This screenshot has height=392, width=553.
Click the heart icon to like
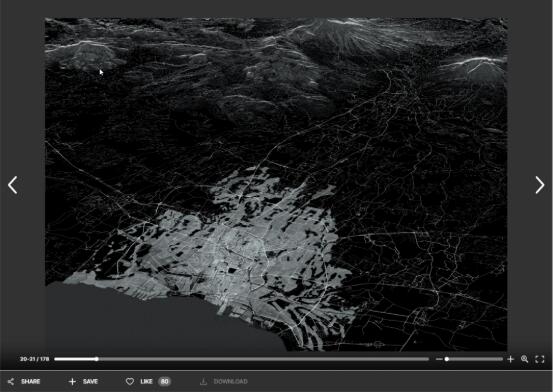tap(130, 381)
